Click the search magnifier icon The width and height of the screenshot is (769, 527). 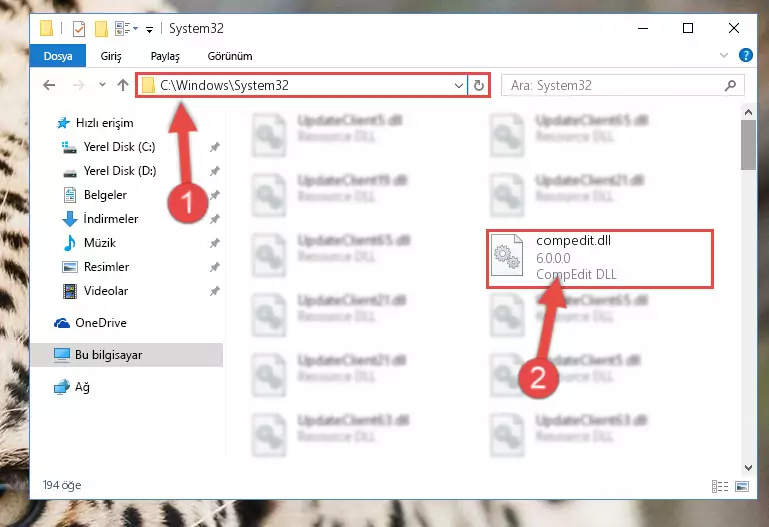(730, 85)
